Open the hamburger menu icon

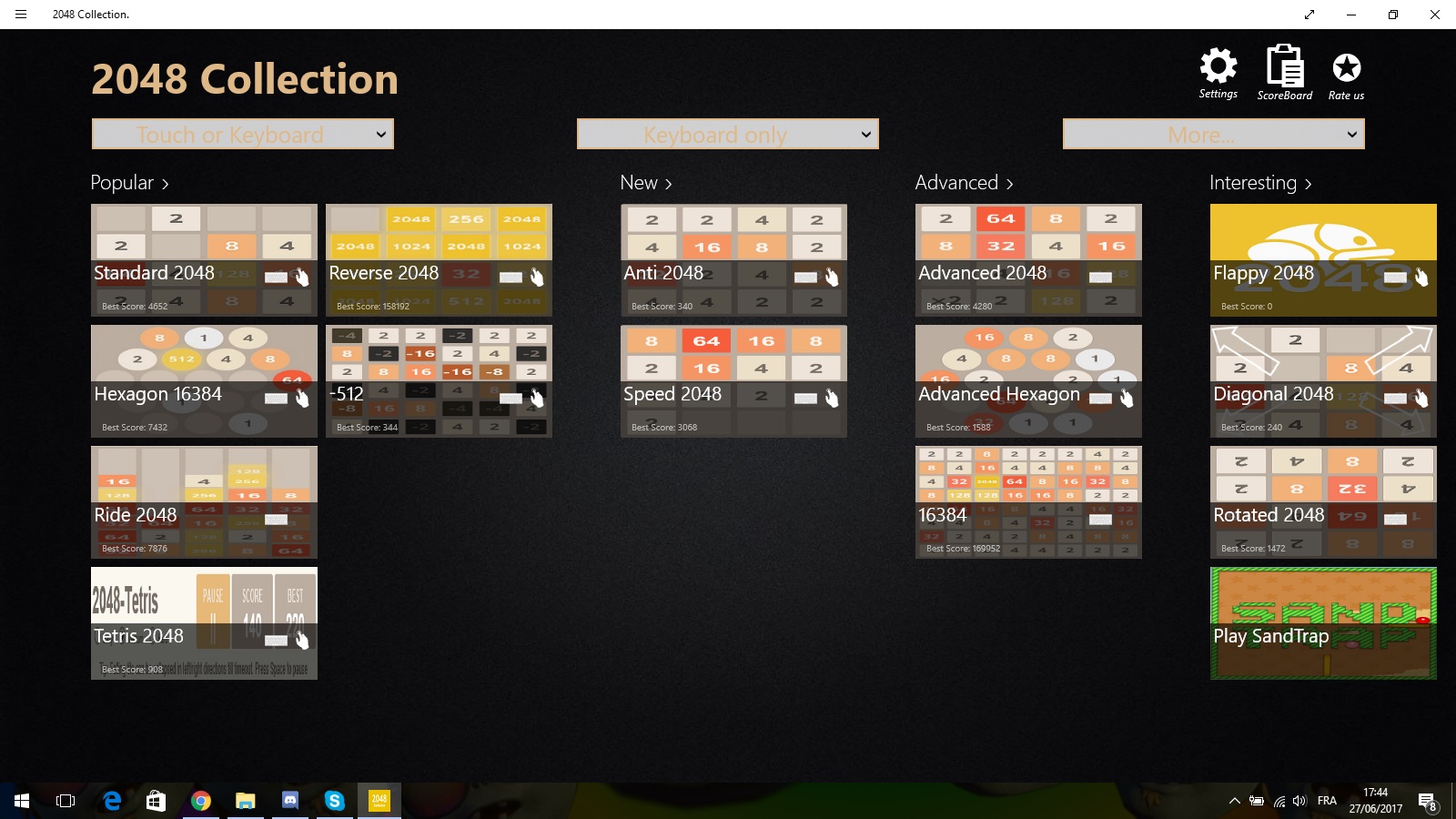21,15
